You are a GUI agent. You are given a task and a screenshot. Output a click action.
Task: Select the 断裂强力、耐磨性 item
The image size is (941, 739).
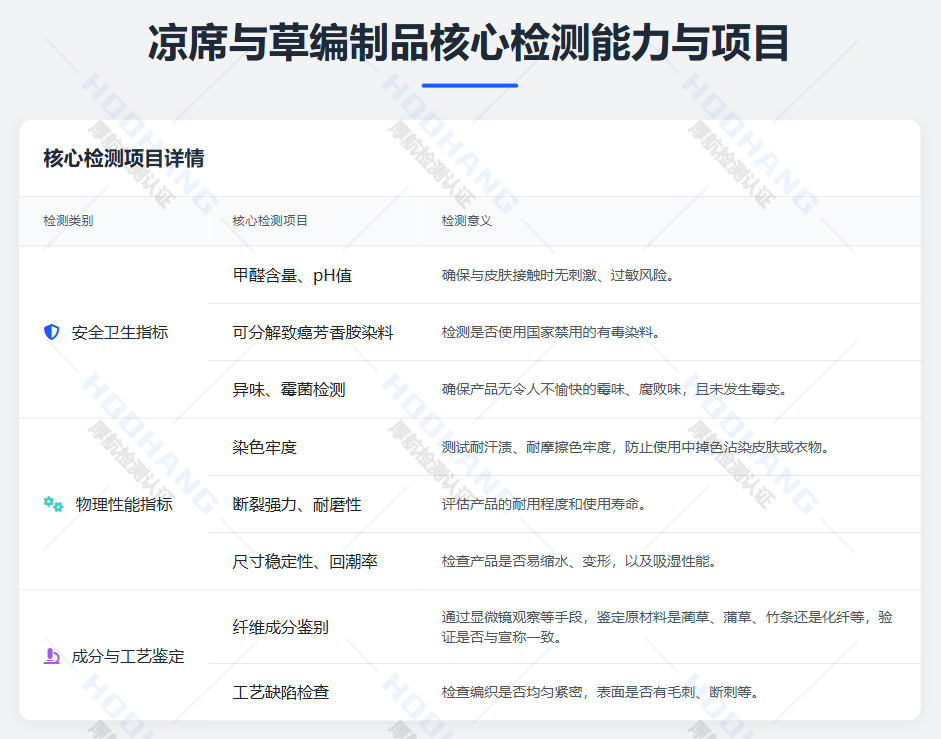point(297,504)
